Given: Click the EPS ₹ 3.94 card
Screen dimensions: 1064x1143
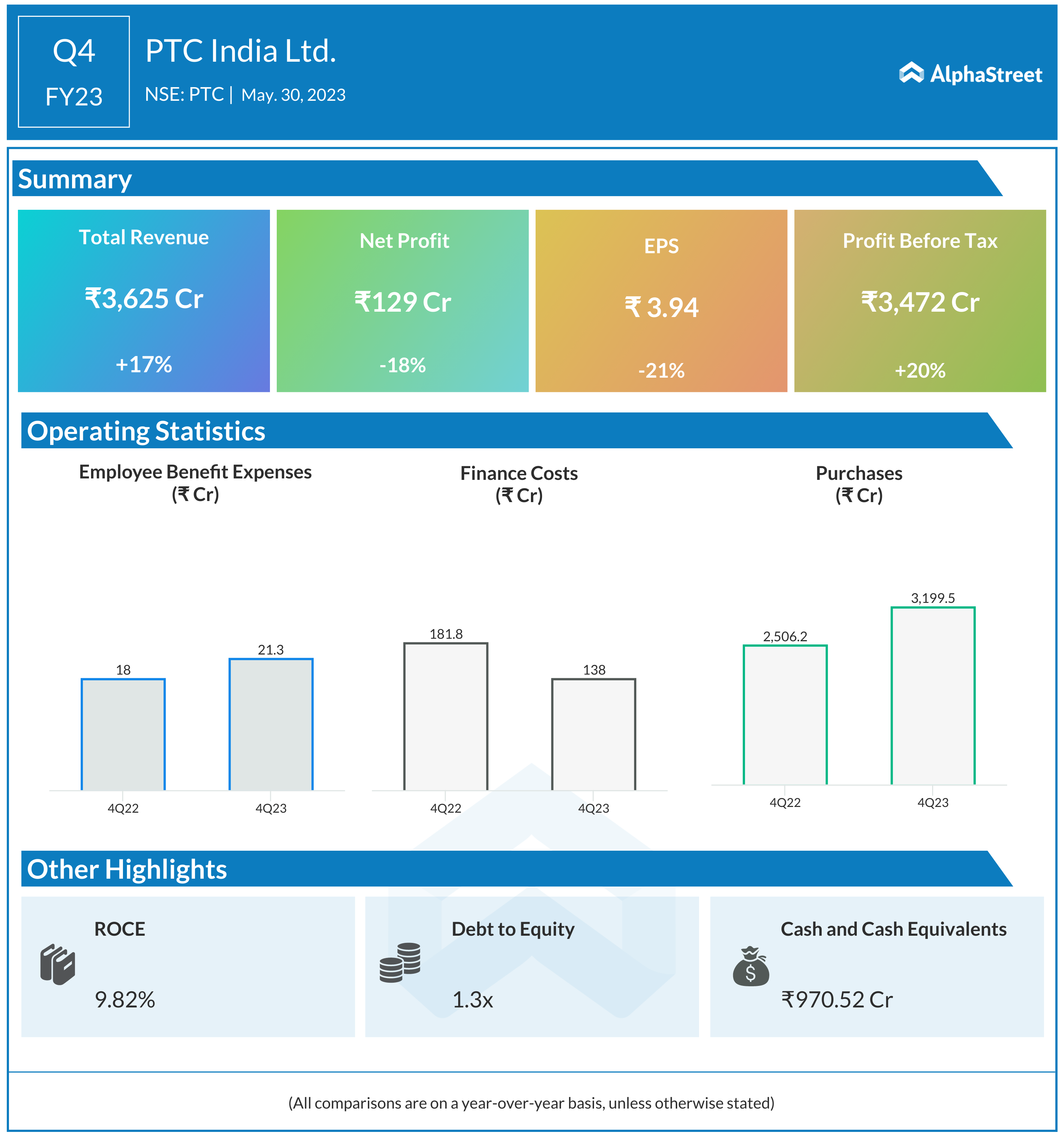Looking at the screenshot, I should tap(661, 301).
